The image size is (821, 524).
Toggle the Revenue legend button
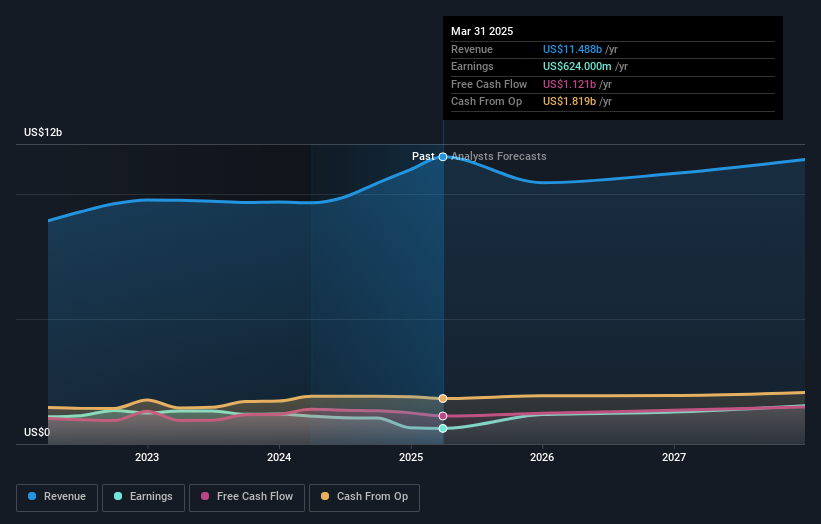[x=57, y=497]
